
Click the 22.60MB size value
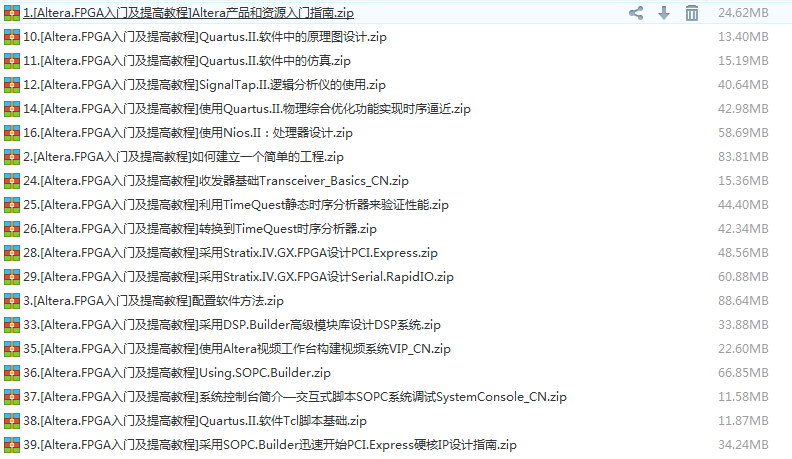[x=743, y=348]
